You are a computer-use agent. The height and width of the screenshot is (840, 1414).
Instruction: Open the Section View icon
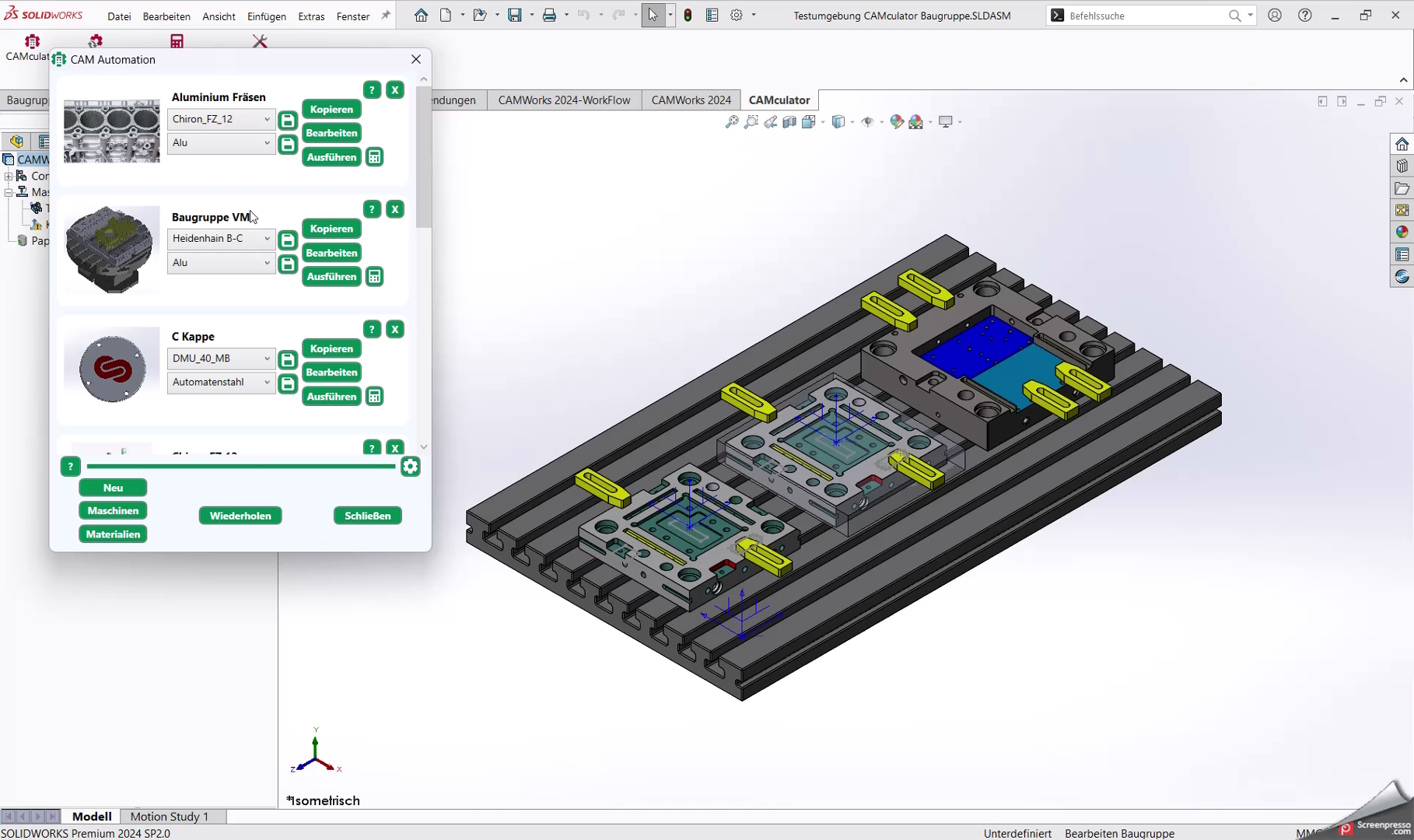point(789,122)
